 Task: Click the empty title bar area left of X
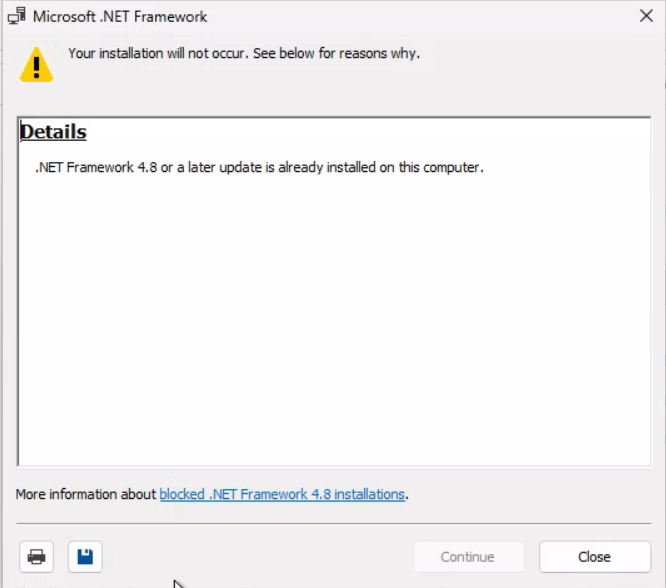pos(420,16)
